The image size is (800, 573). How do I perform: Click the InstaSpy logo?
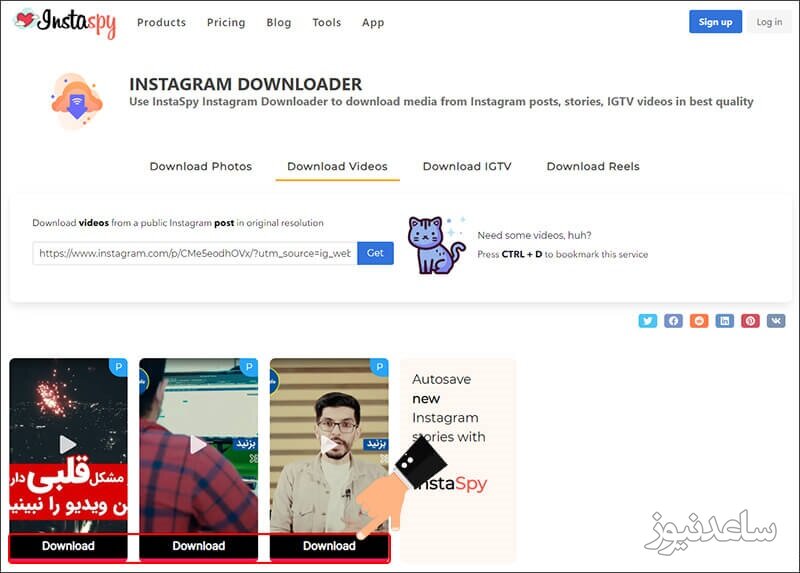(65, 22)
